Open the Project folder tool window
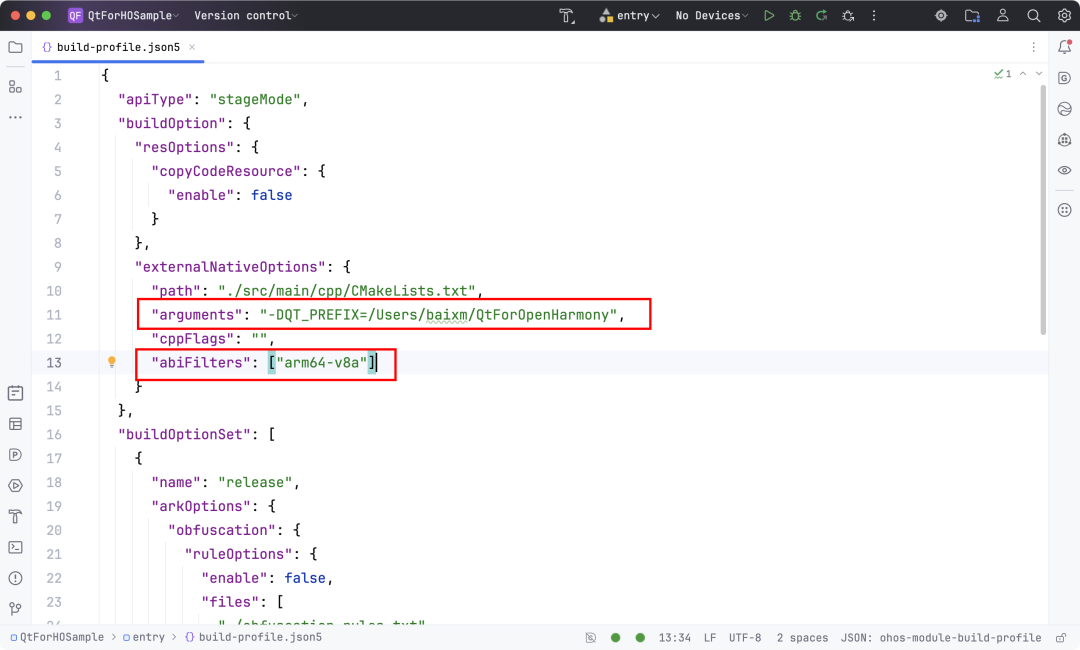Viewport: 1080px width, 650px height. click(x=15, y=48)
